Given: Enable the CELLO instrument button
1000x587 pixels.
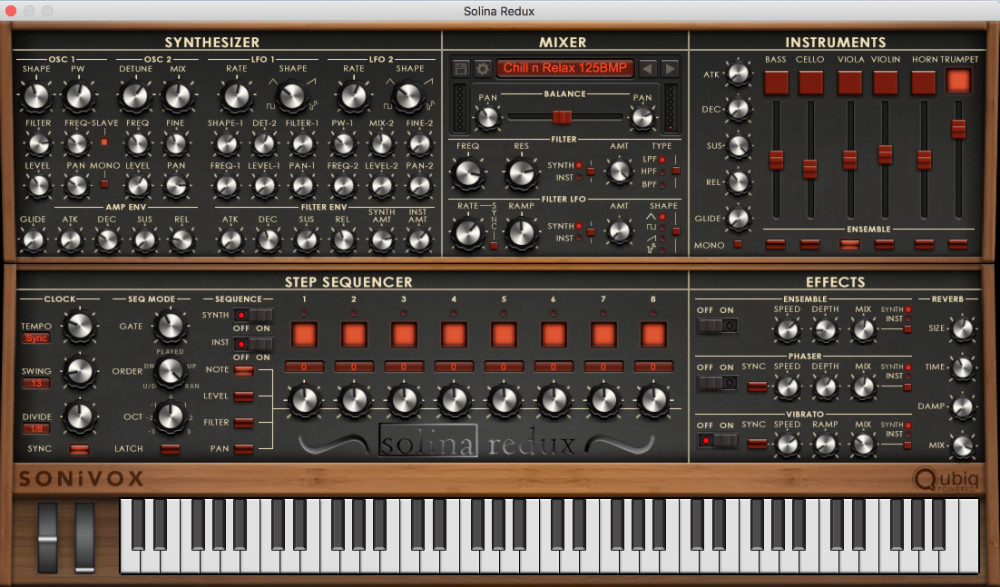Looking at the screenshot, I should [x=810, y=82].
